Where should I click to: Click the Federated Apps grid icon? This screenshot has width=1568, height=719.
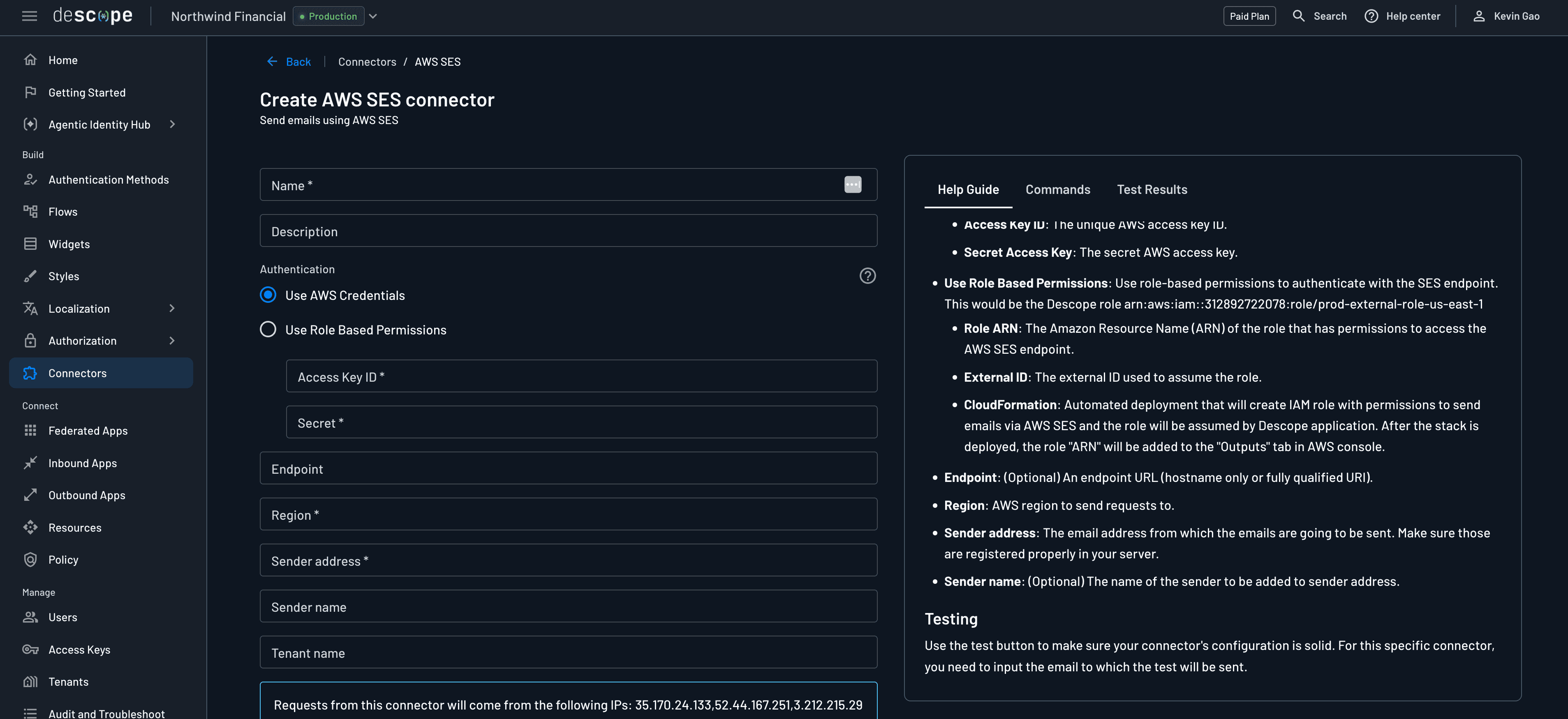pos(30,430)
